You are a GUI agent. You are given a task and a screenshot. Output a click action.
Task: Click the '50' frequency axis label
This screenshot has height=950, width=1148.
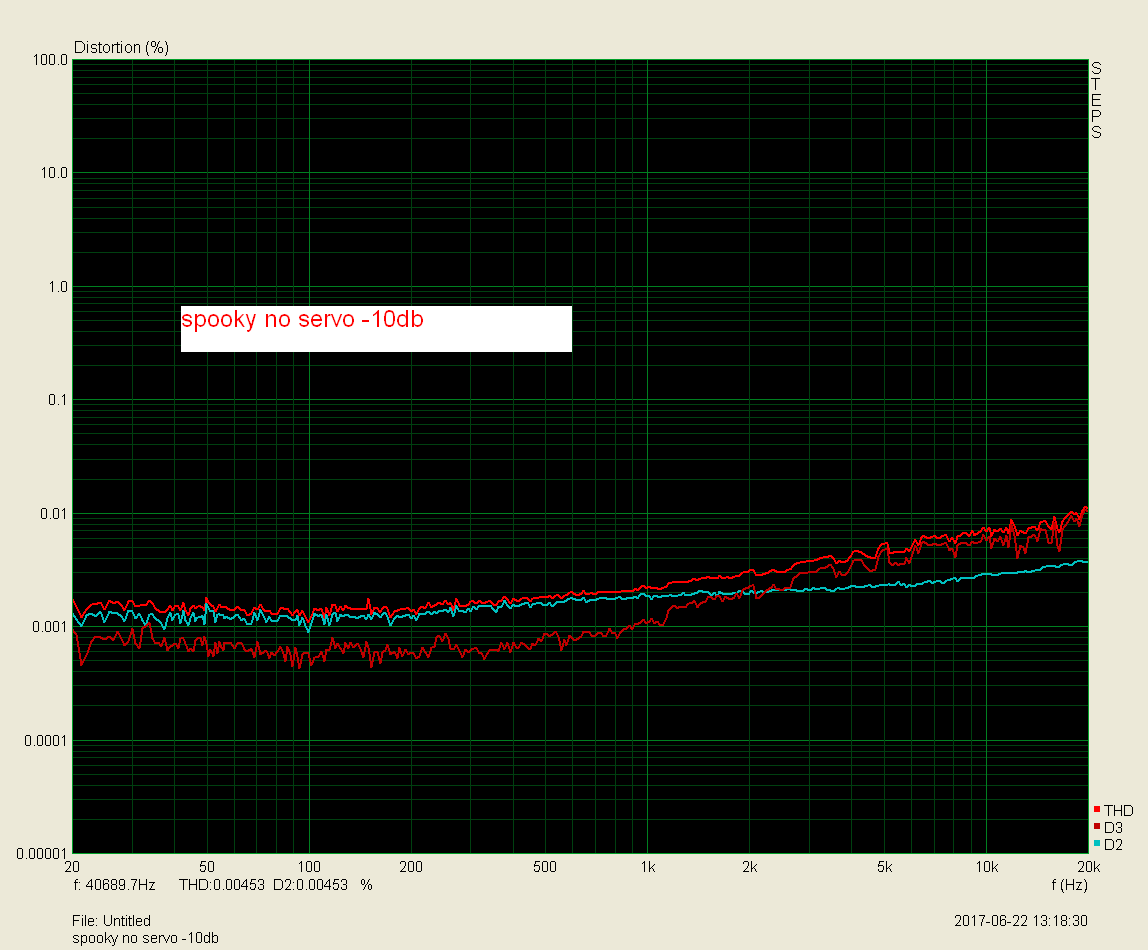(207, 867)
